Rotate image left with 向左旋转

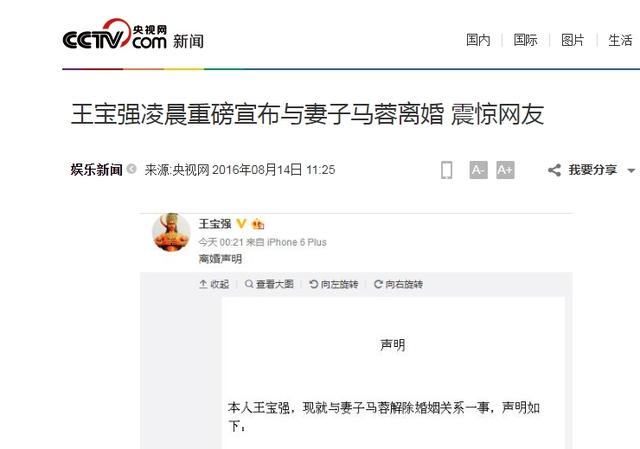(x=333, y=284)
